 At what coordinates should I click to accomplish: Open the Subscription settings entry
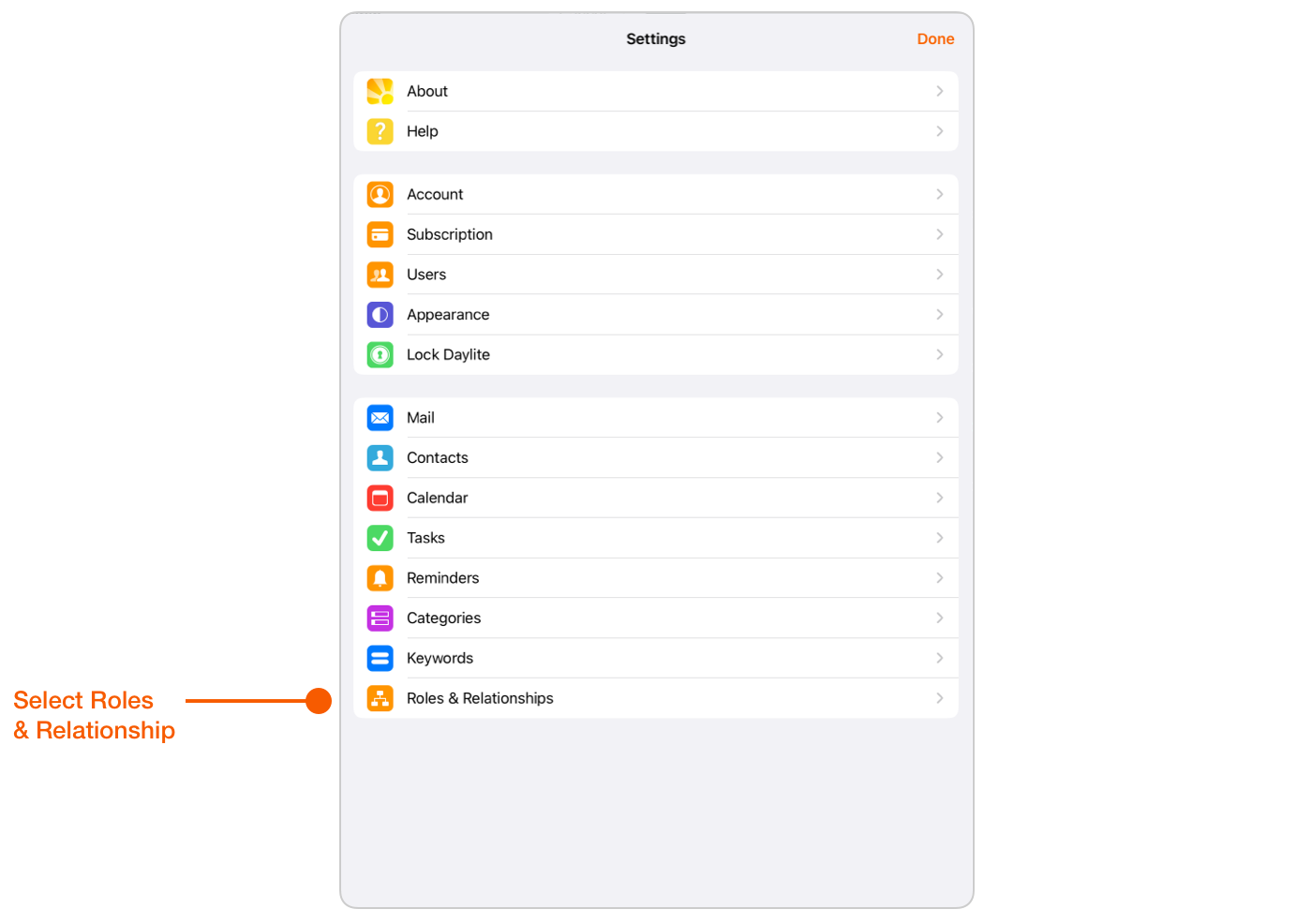(x=656, y=234)
